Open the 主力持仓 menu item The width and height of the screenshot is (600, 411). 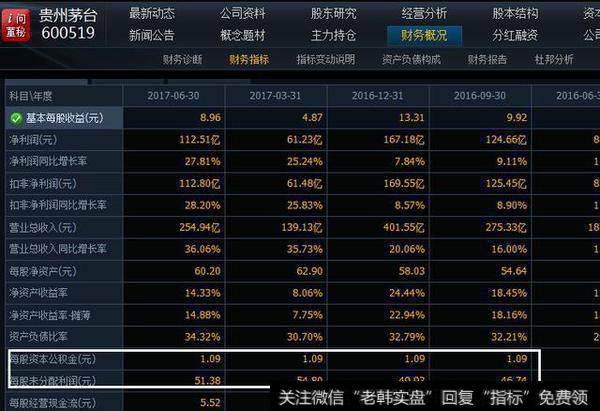333,36
